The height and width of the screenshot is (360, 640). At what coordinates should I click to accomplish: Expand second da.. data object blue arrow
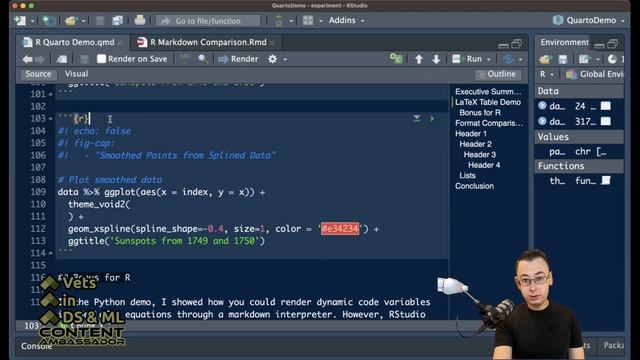542,121
